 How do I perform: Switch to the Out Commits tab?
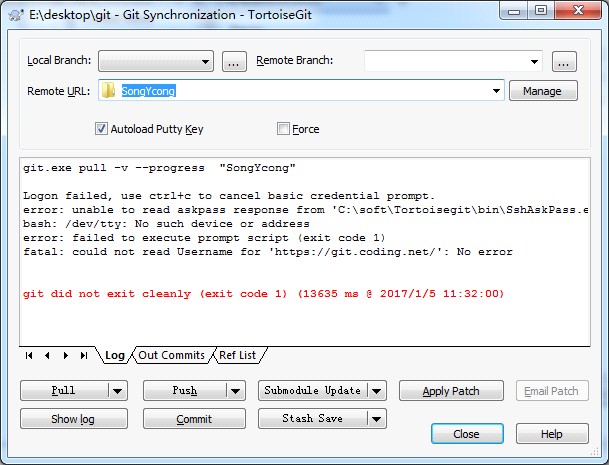tap(171, 355)
